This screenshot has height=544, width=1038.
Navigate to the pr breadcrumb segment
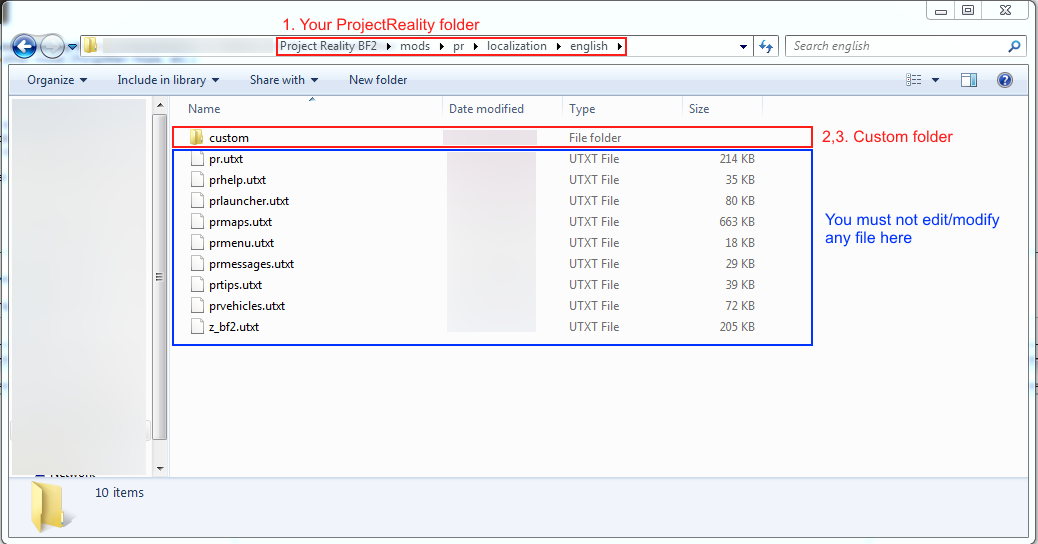pos(459,46)
